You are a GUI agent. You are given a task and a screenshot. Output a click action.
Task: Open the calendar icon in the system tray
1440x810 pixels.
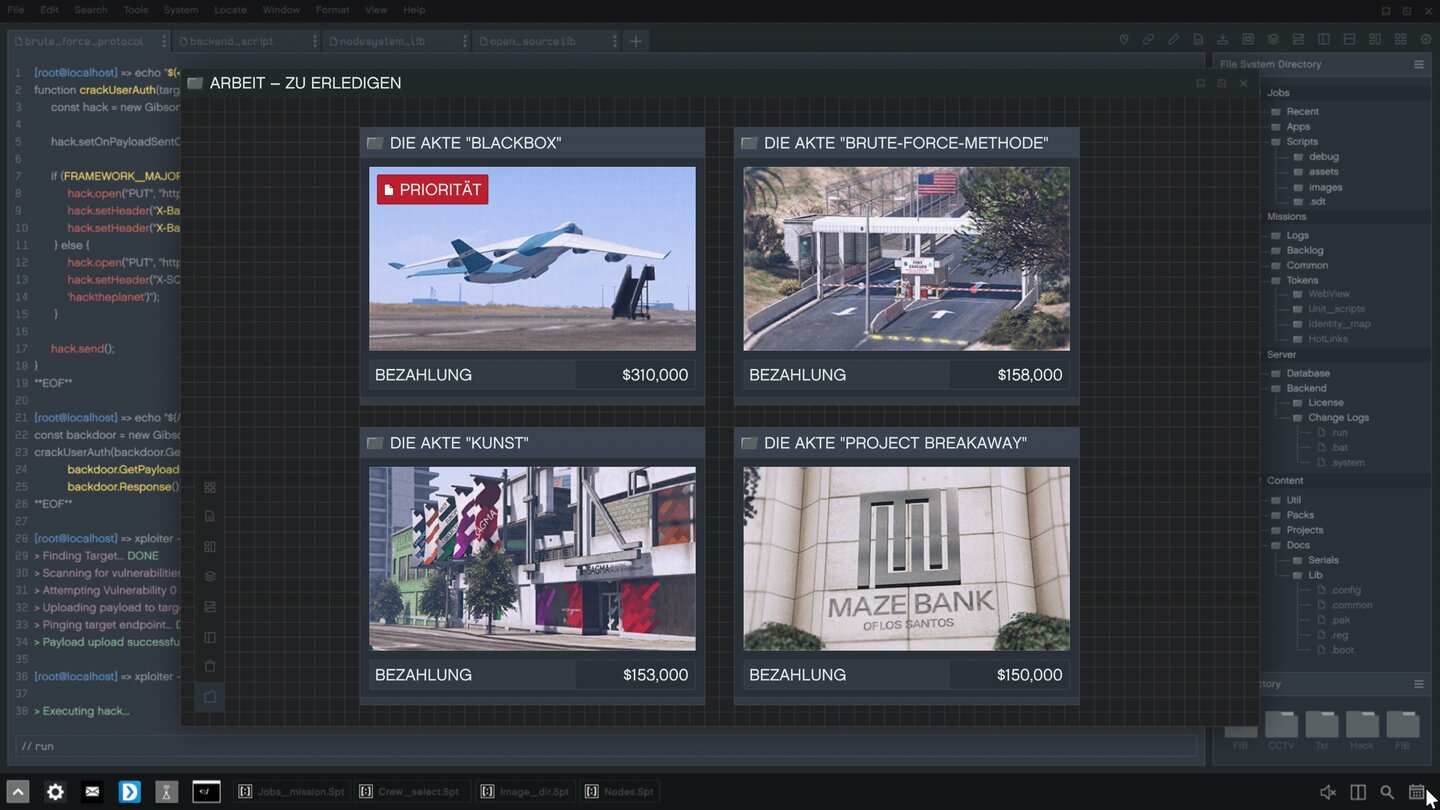coord(1417,792)
